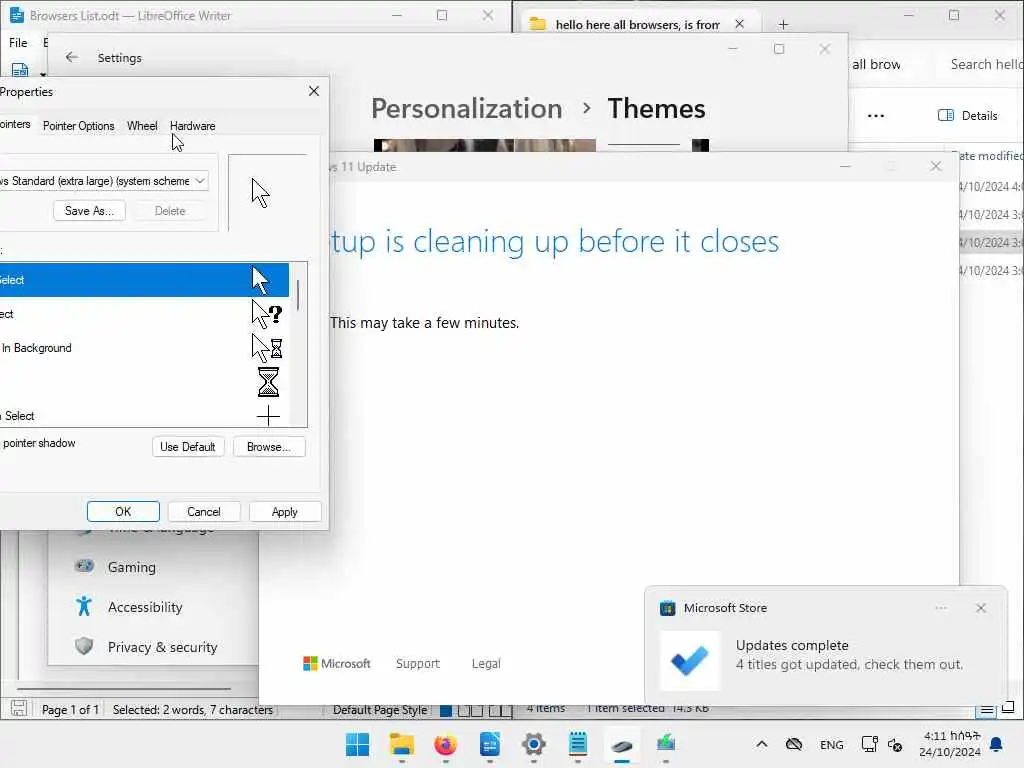Screen dimensions: 1024x768
Task: Select the Busy hourglass pointer icon
Action: tap(268, 382)
